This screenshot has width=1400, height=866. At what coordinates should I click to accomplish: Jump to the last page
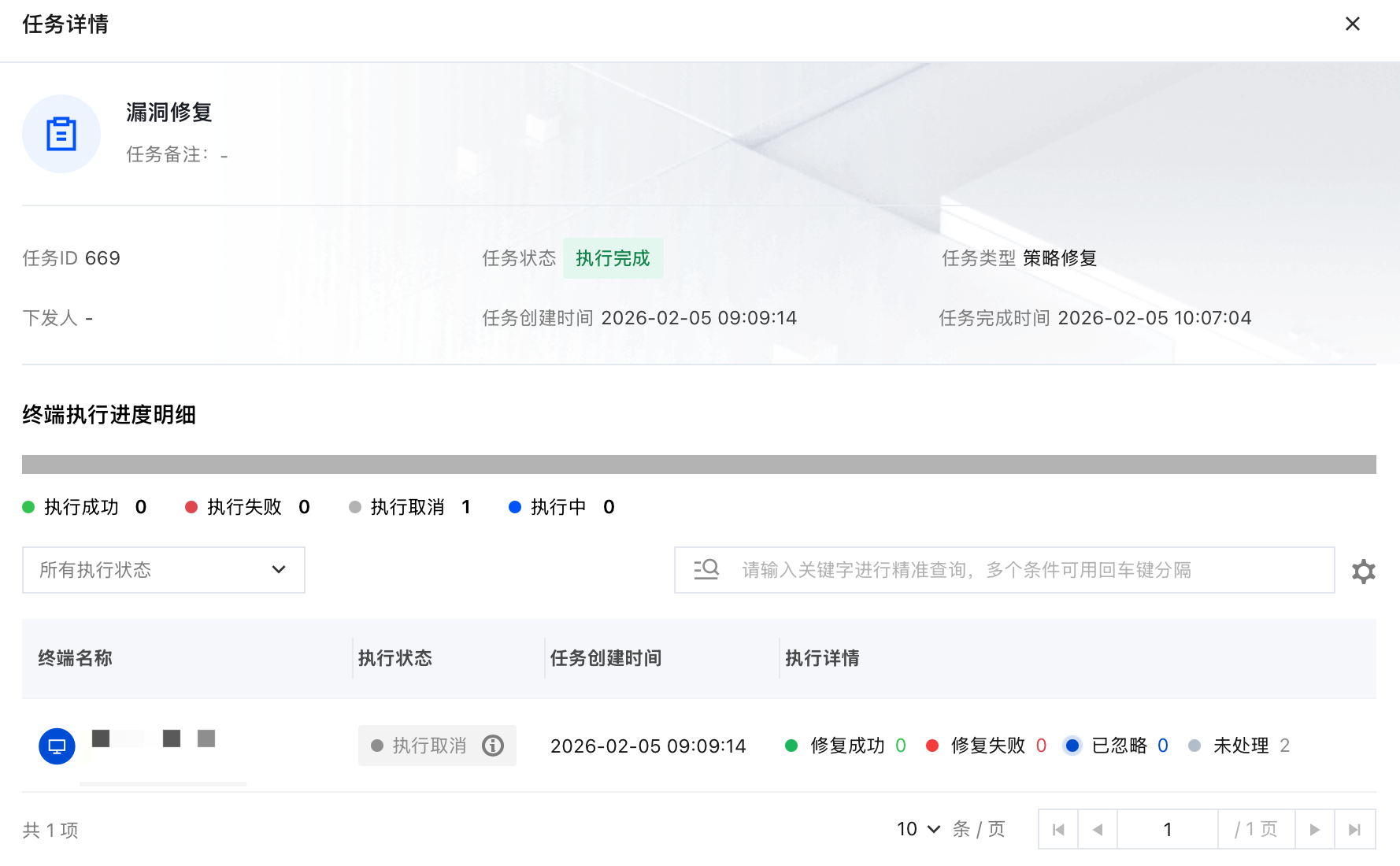(1355, 830)
